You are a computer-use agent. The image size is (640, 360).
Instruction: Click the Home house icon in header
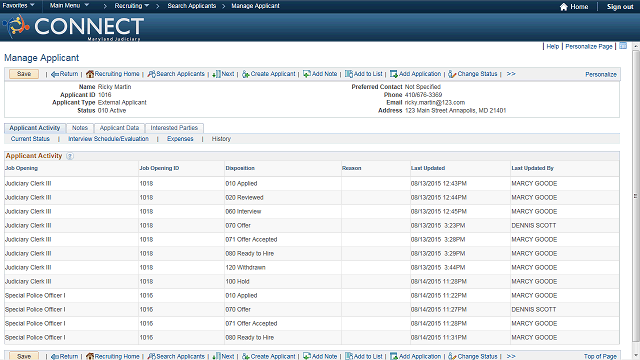[564, 7]
